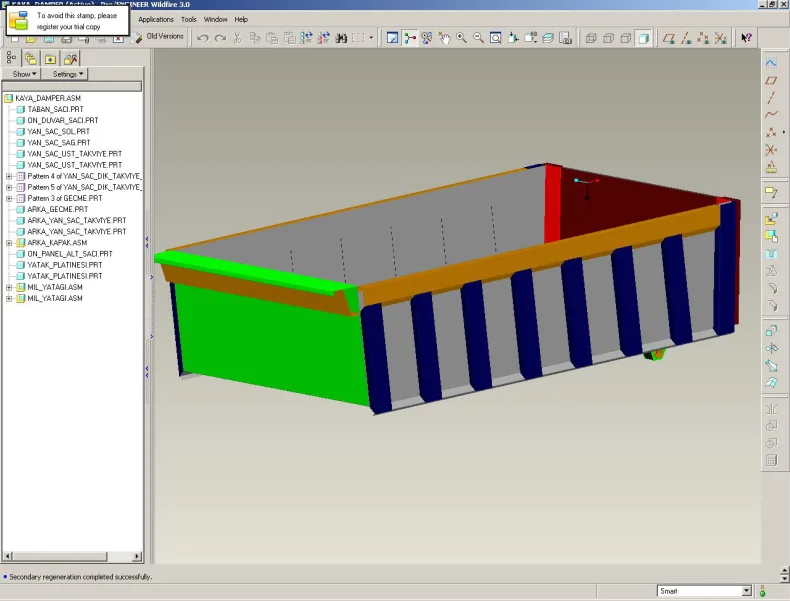This screenshot has width=790, height=601.
Task: Click the Show dropdown button
Action: click(24, 74)
